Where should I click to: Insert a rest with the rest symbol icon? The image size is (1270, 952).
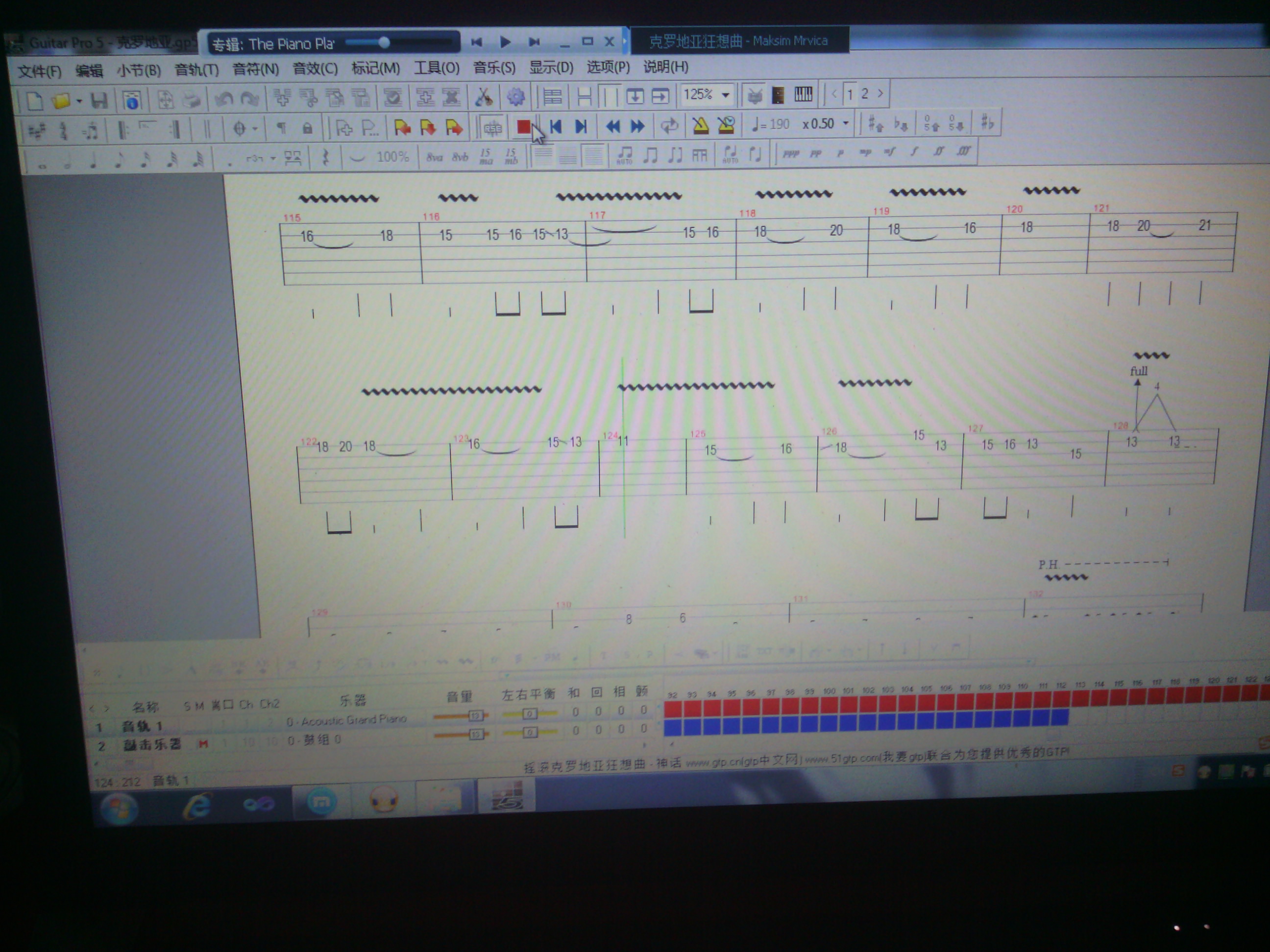click(325, 157)
